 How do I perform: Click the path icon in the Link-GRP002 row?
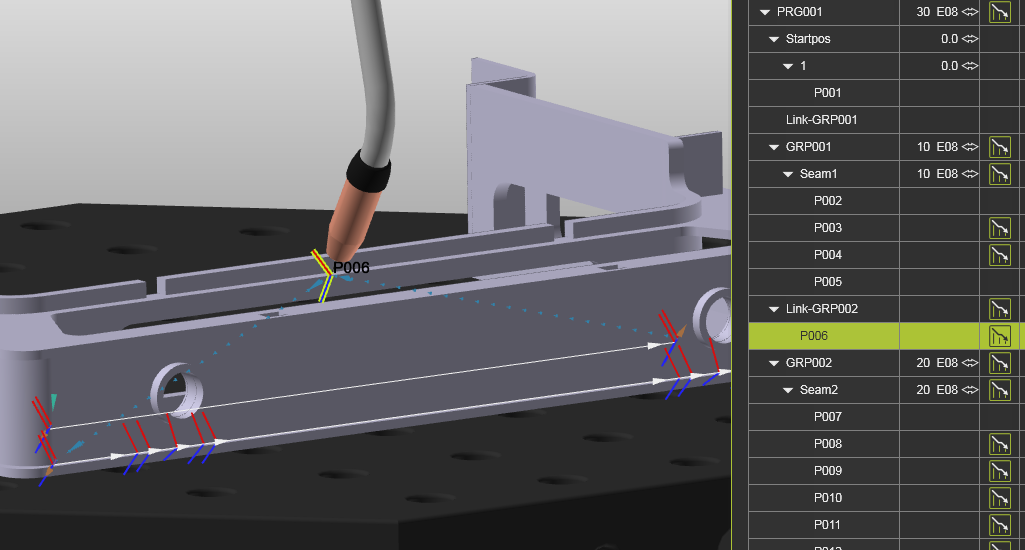click(999, 309)
